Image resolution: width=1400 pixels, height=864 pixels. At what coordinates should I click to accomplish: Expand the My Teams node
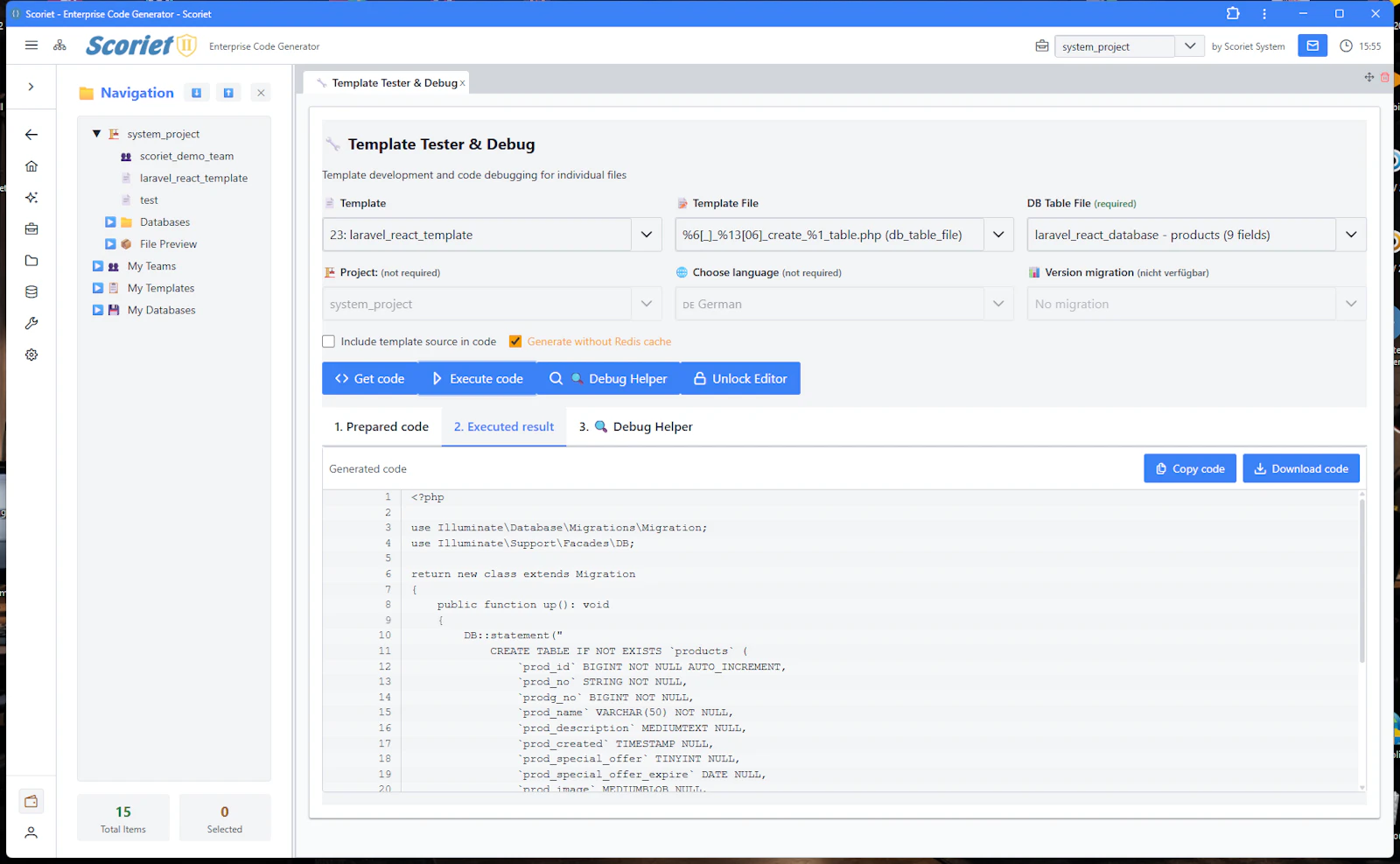pyautogui.click(x=98, y=266)
